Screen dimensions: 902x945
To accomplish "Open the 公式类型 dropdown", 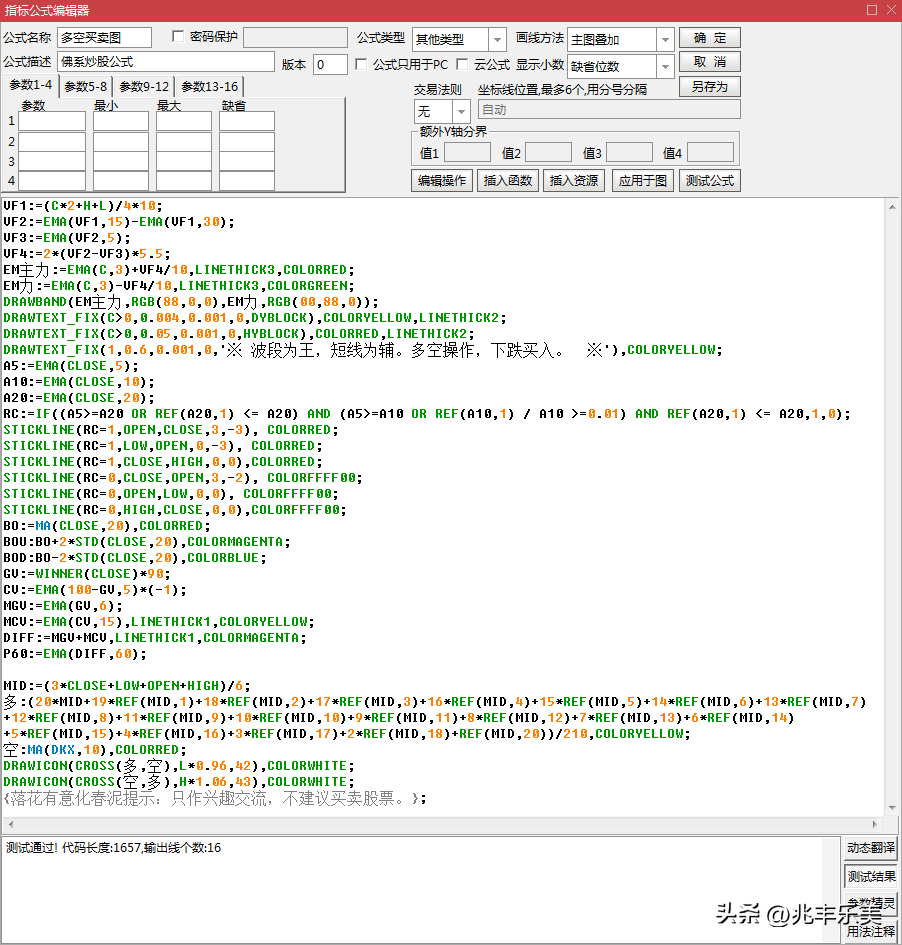I will tap(497, 40).
